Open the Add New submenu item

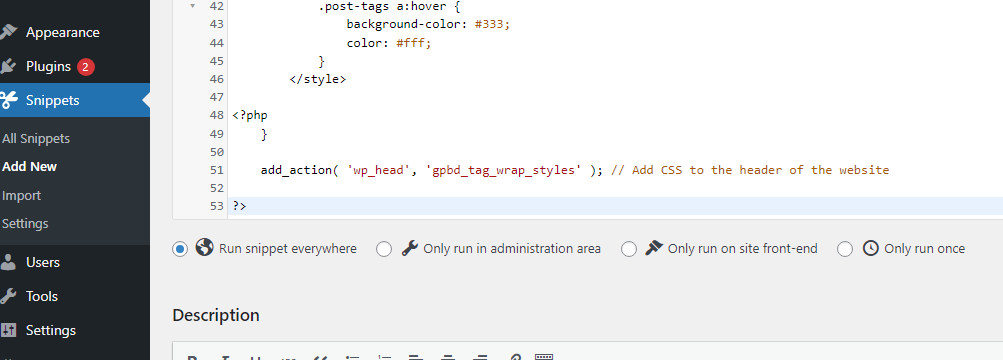tap(29, 166)
